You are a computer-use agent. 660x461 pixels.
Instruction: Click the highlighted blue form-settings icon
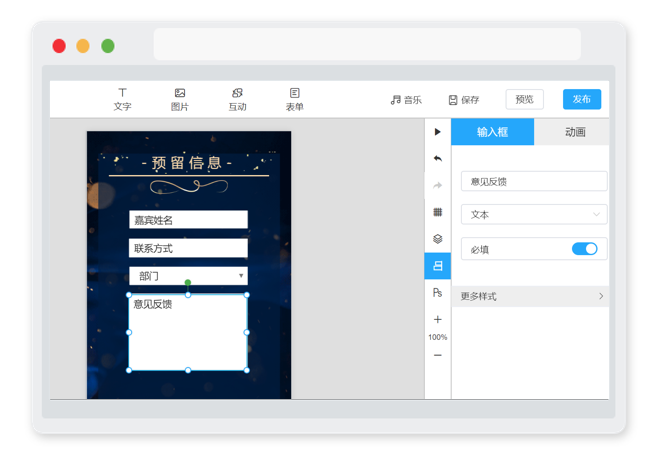438,266
